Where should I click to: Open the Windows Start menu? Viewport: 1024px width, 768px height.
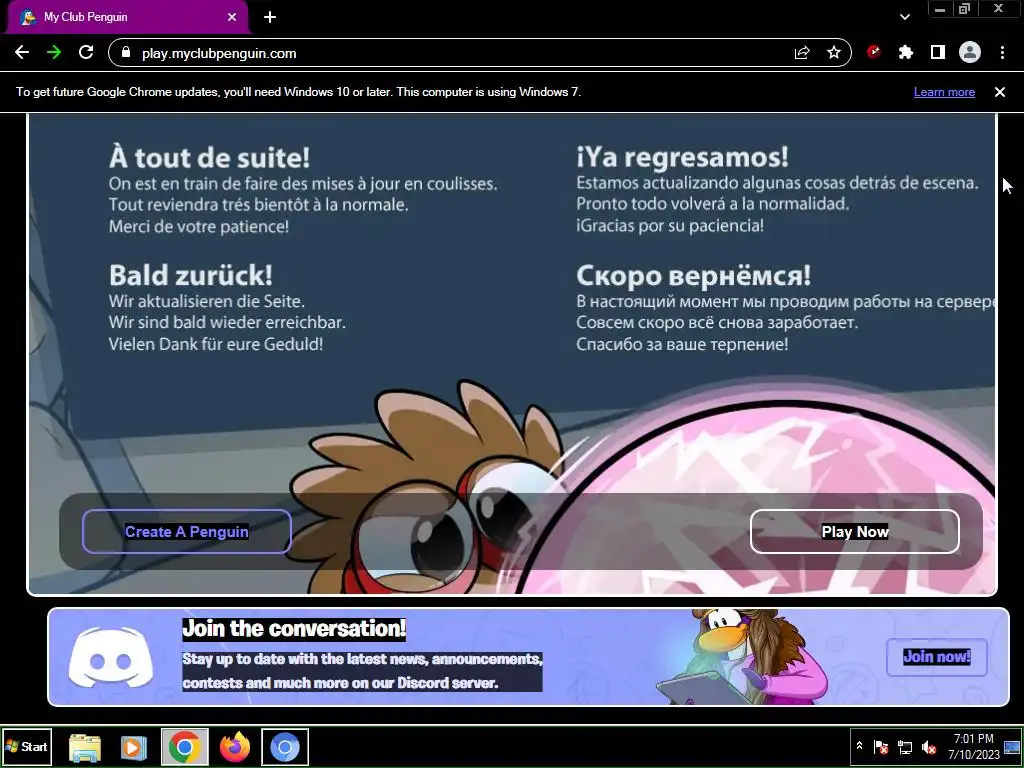pos(27,746)
